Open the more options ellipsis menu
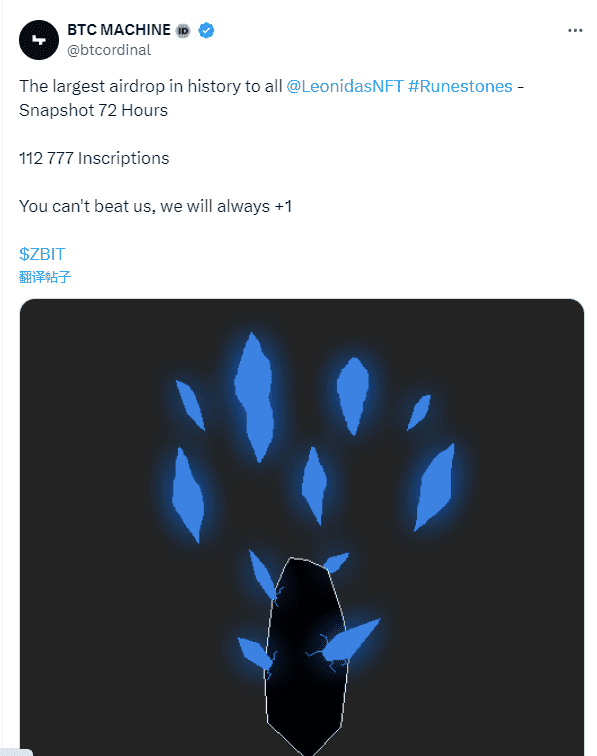 pyautogui.click(x=575, y=30)
